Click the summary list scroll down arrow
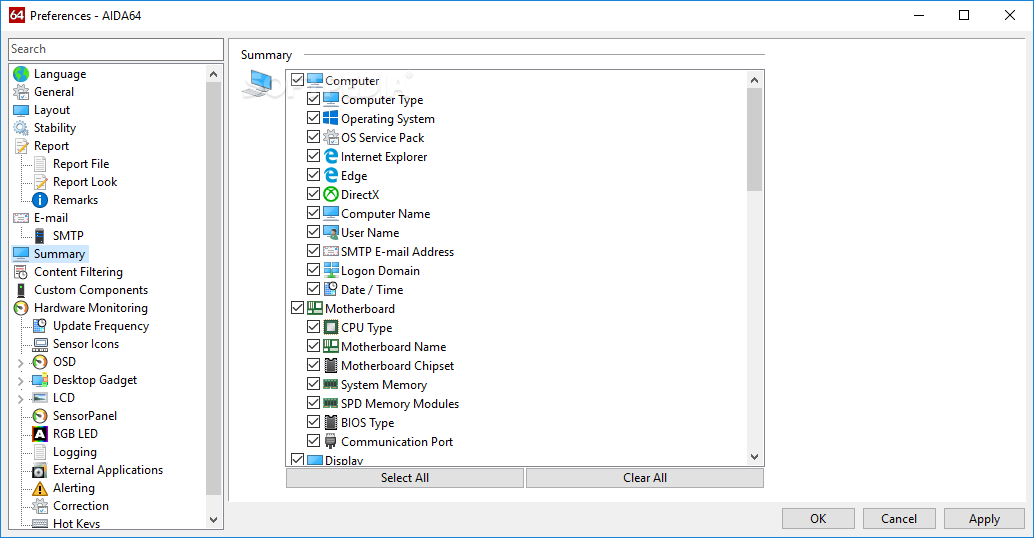1034x538 pixels. pos(754,456)
